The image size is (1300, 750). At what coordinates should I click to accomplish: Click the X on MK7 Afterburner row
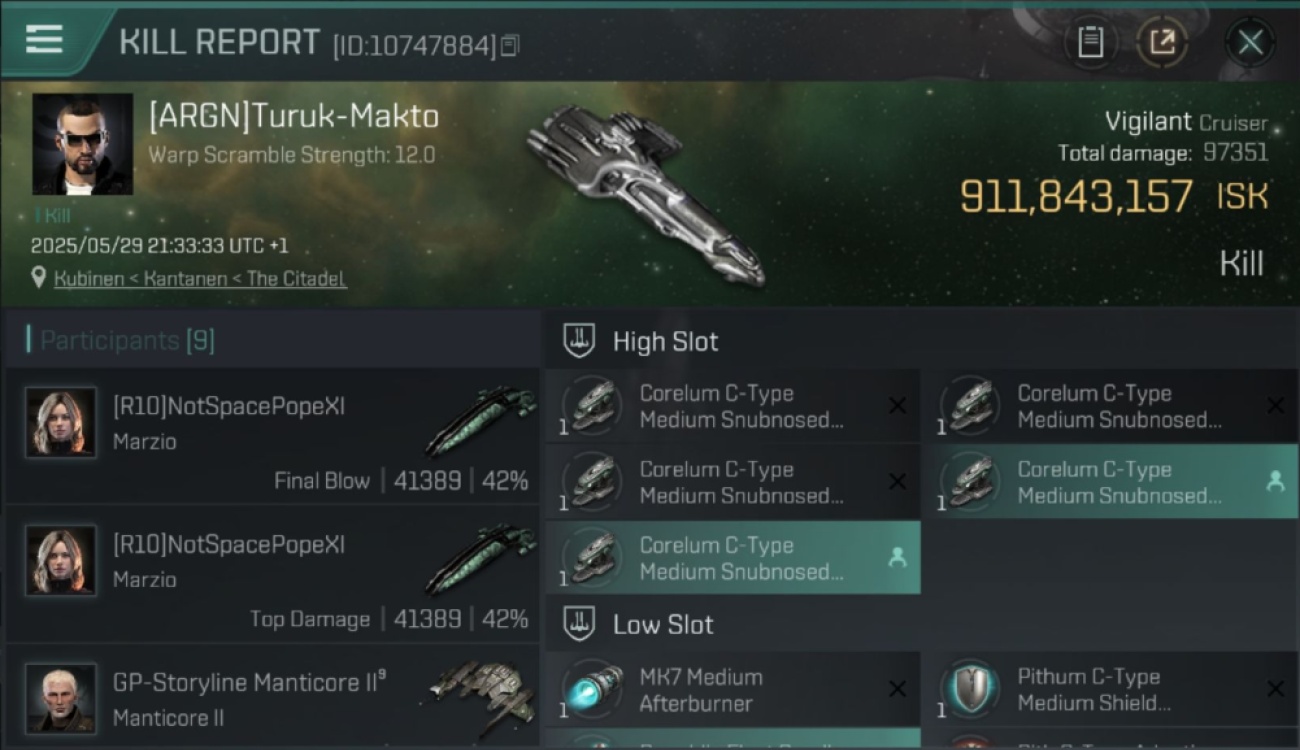tap(897, 689)
